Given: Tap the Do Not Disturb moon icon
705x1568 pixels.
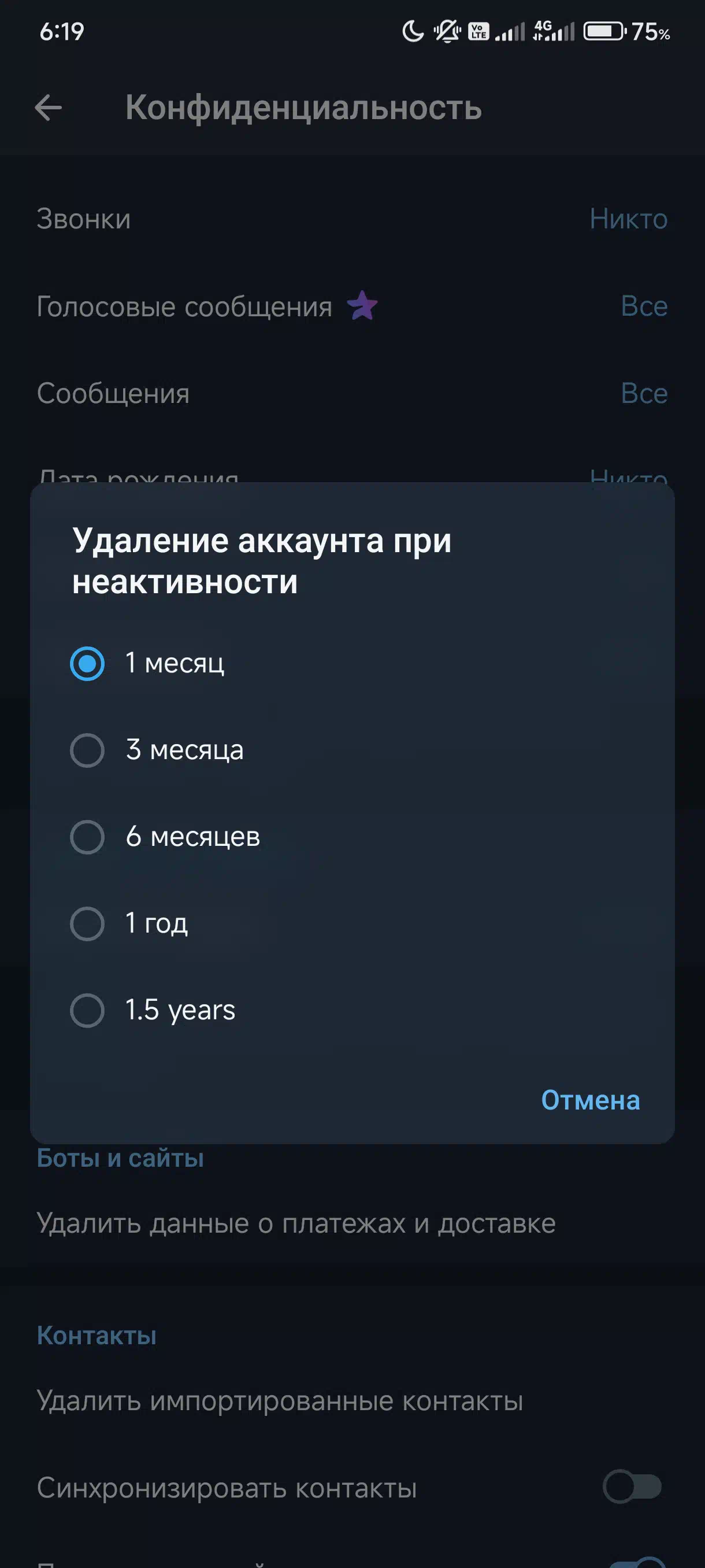Looking at the screenshot, I should pos(413,31).
